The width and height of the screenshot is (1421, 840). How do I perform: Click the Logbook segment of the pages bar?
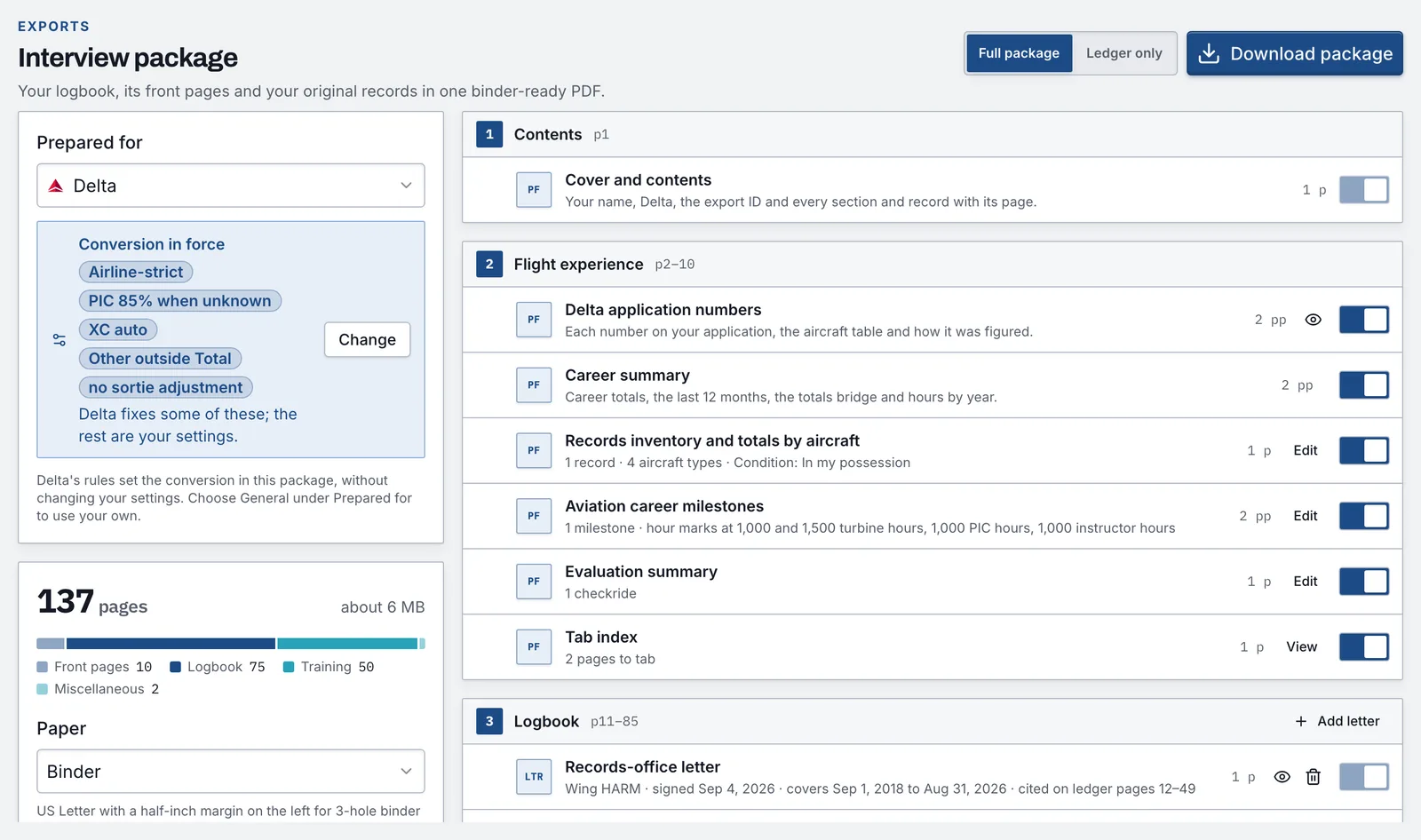click(171, 644)
